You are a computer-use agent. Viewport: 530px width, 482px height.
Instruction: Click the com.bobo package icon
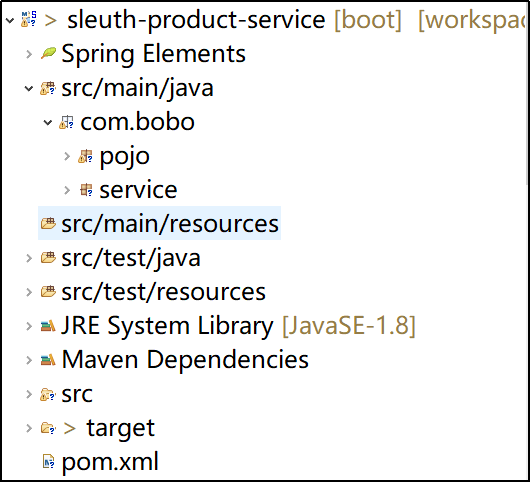(x=66, y=122)
